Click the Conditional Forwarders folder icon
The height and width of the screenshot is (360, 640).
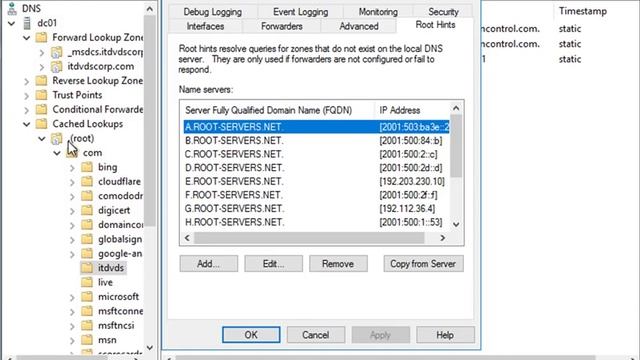click(41, 109)
